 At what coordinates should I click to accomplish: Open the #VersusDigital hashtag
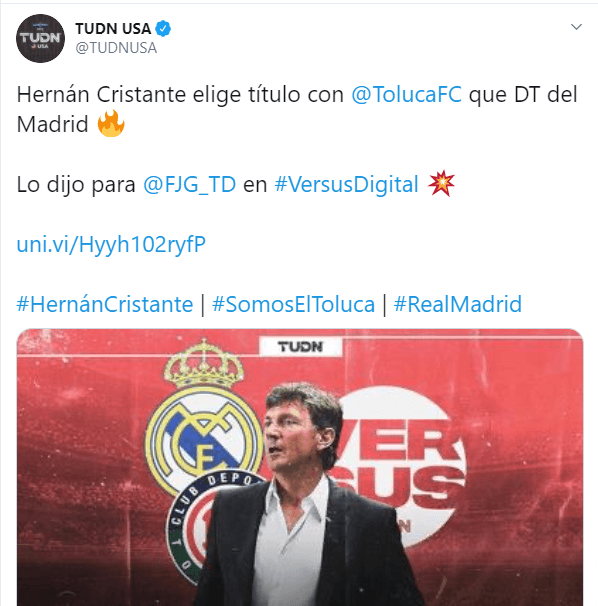point(346,184)
